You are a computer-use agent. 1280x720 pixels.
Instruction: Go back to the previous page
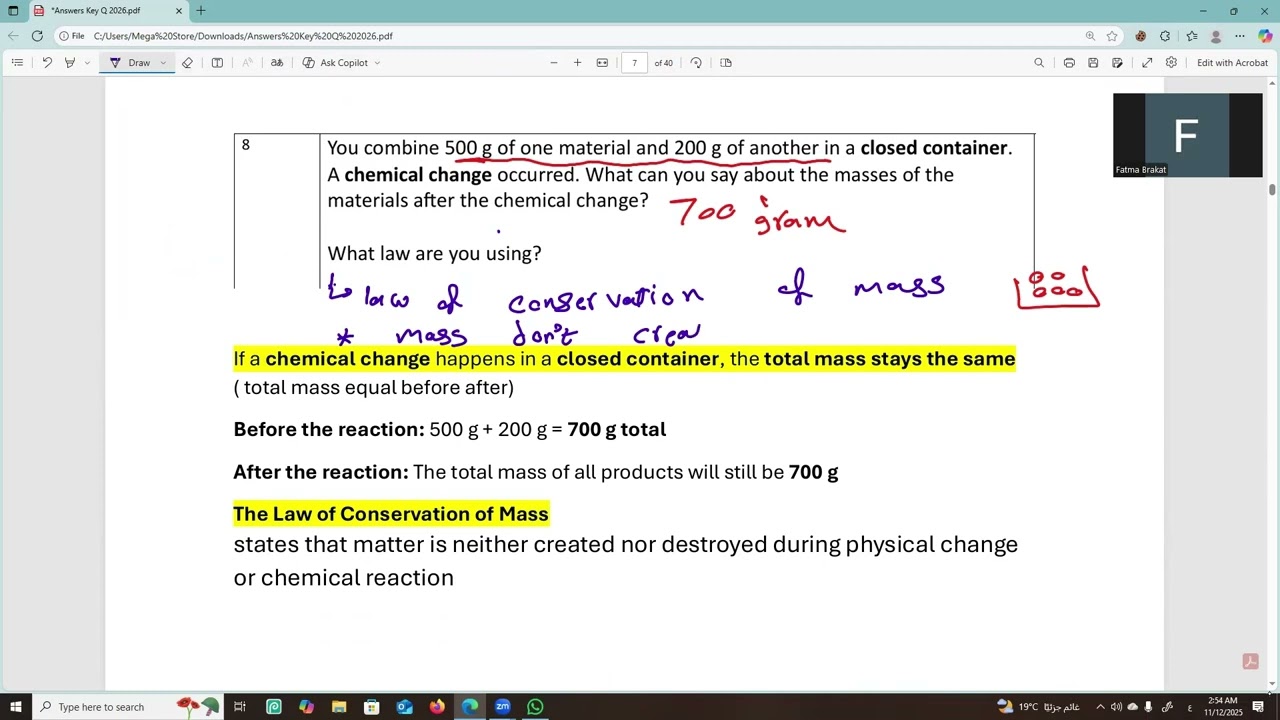(x=13, y=36)
